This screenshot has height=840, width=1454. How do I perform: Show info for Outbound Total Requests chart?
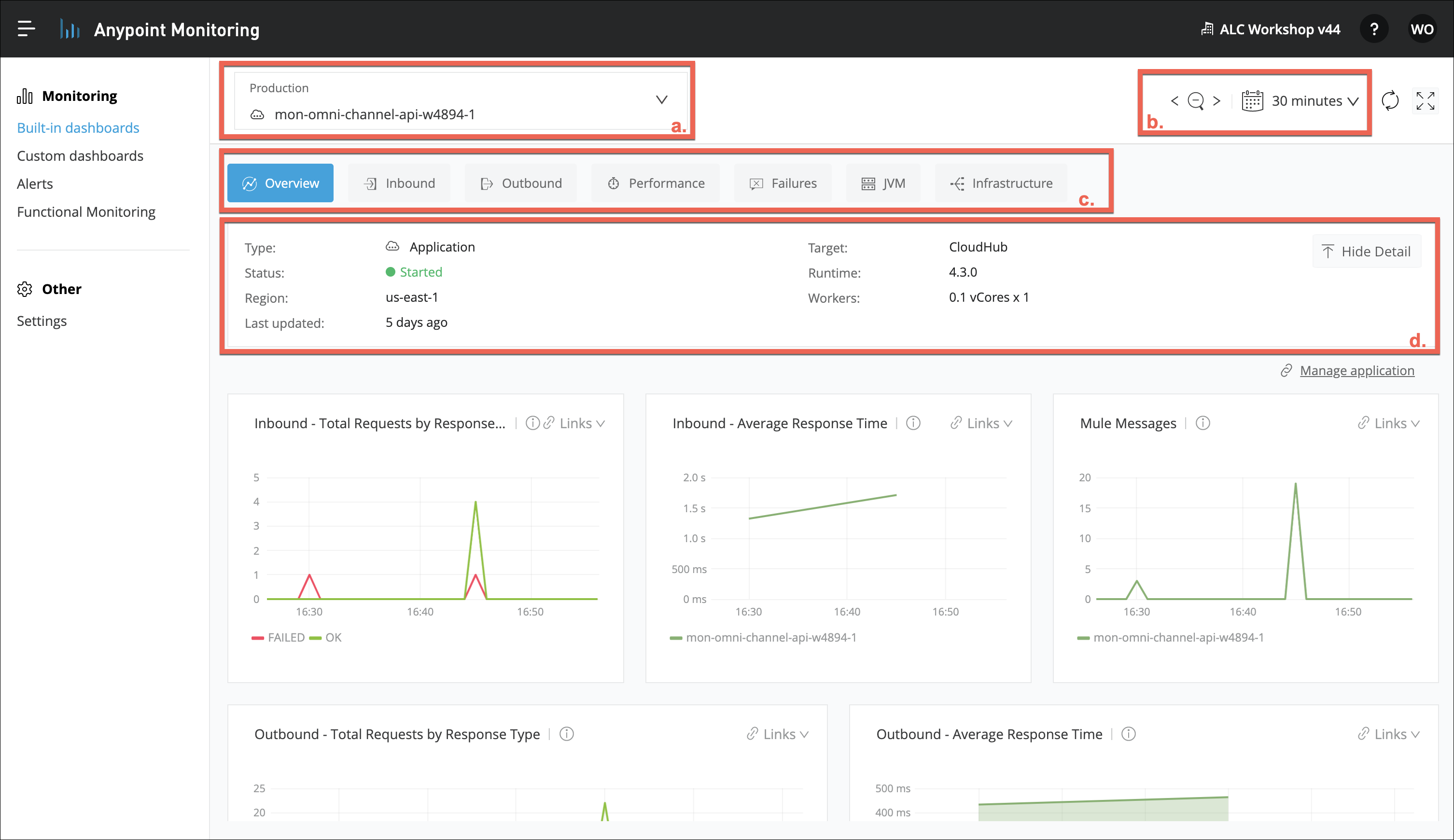(566, 734)
